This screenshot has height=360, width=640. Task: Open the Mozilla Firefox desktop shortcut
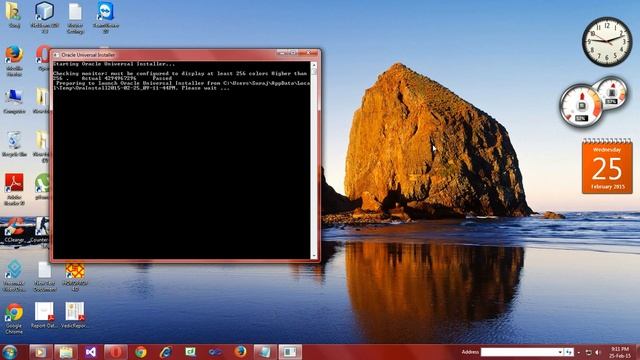[x=14, y=61]
